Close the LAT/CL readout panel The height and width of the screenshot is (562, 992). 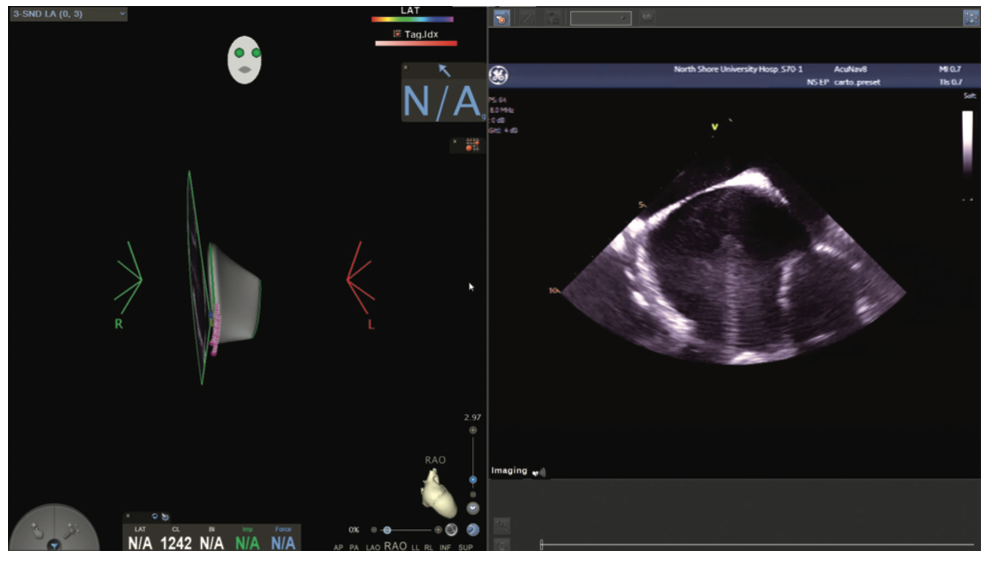point(128,516)
